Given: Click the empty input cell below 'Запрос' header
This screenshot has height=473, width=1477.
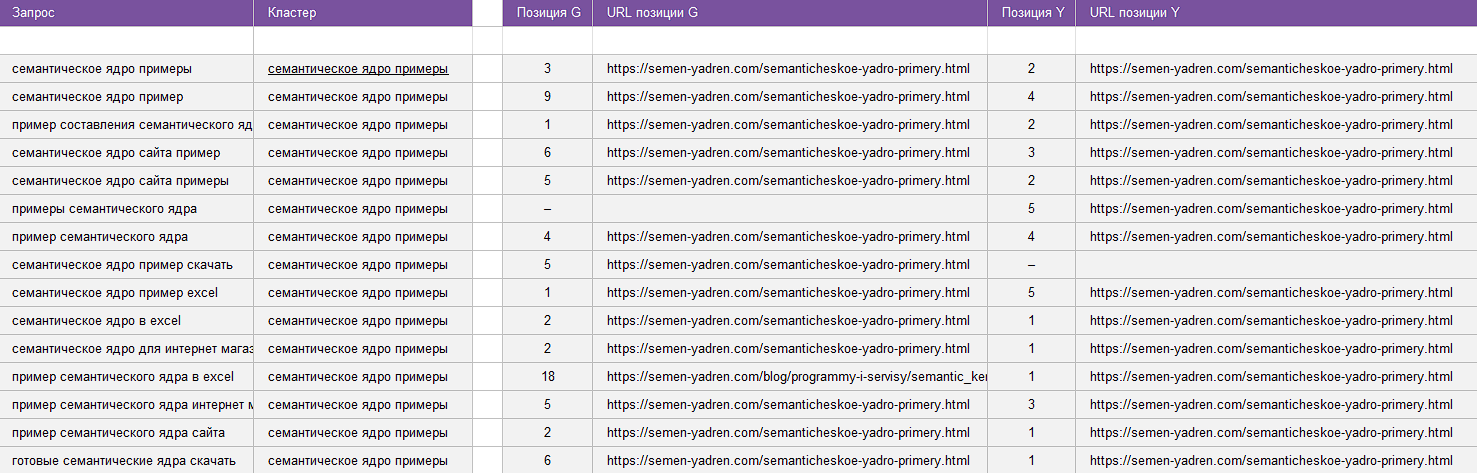Looking at the screenshot, I should 126,40.
